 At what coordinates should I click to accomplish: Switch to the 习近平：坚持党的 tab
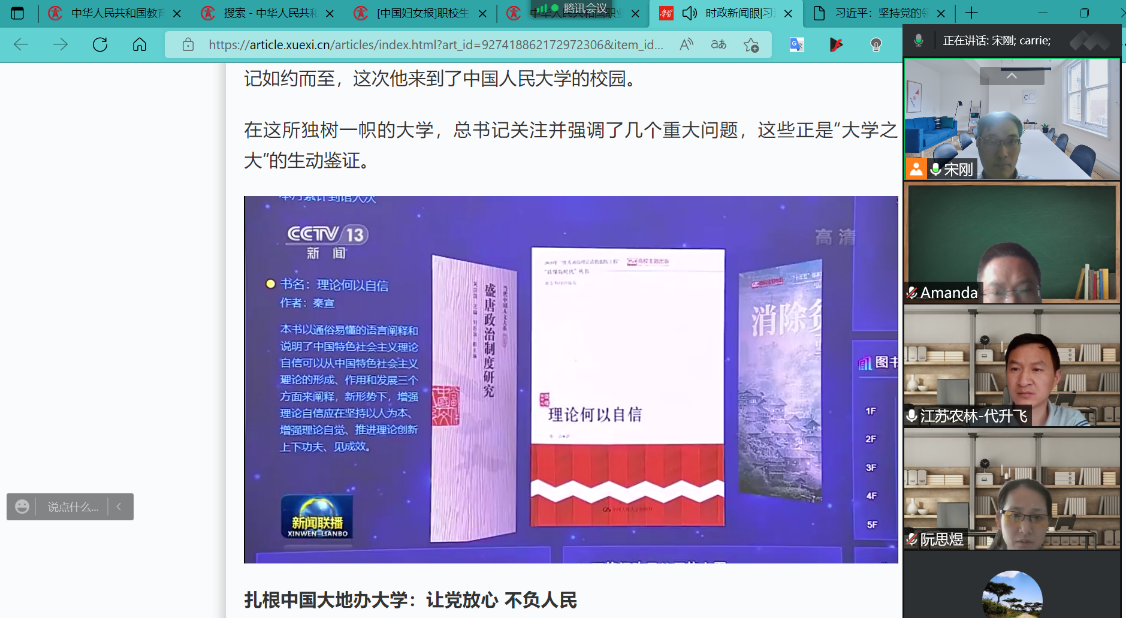coord(875,13)
